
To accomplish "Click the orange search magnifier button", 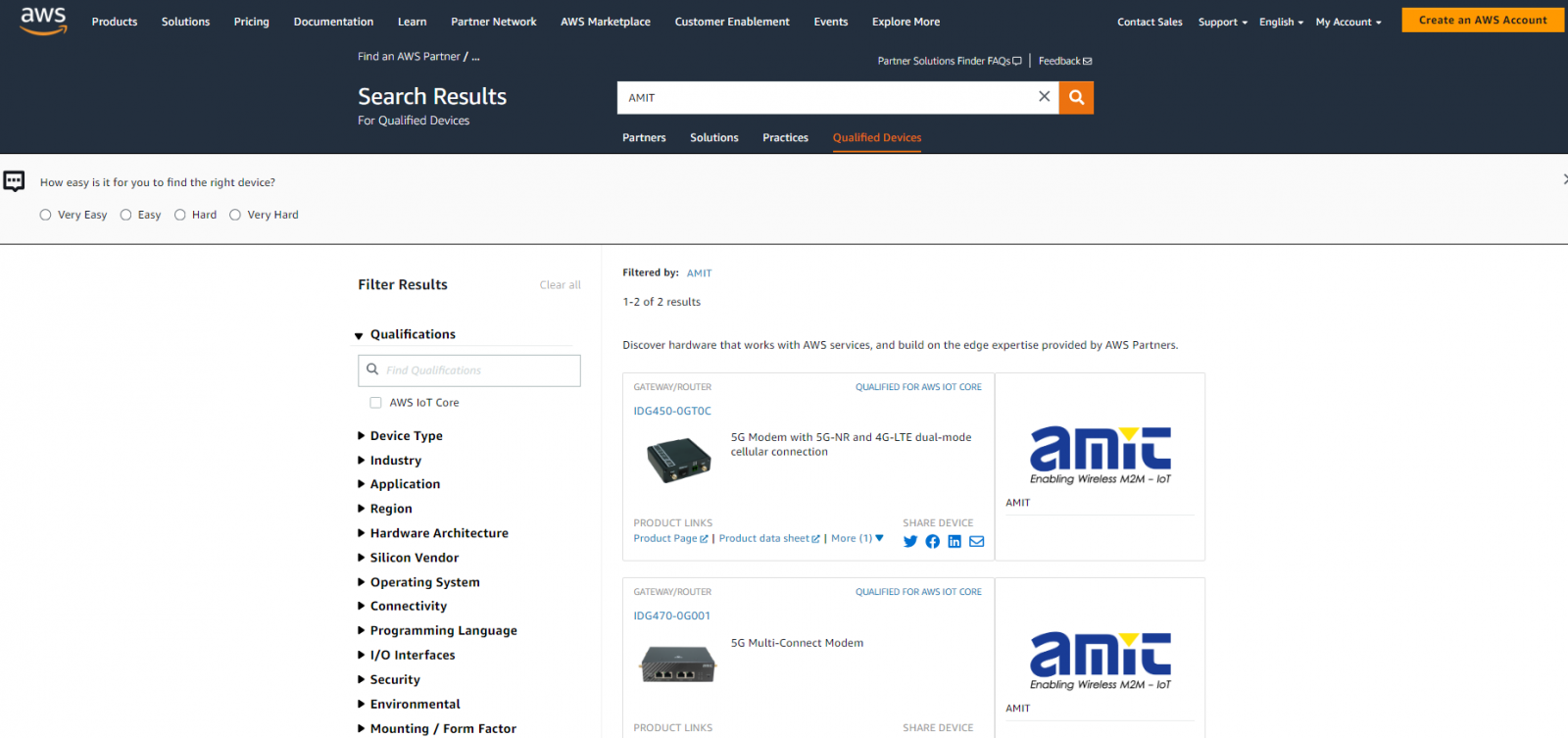I will (1076, 97).
